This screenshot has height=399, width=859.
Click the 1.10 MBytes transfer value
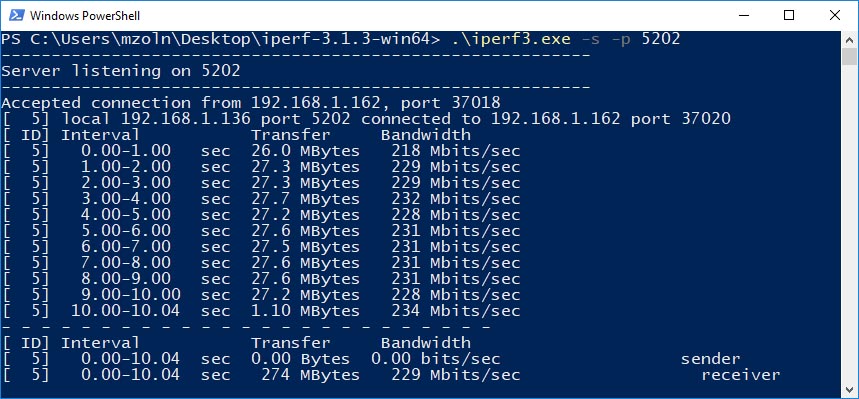[x=305, y=311]
